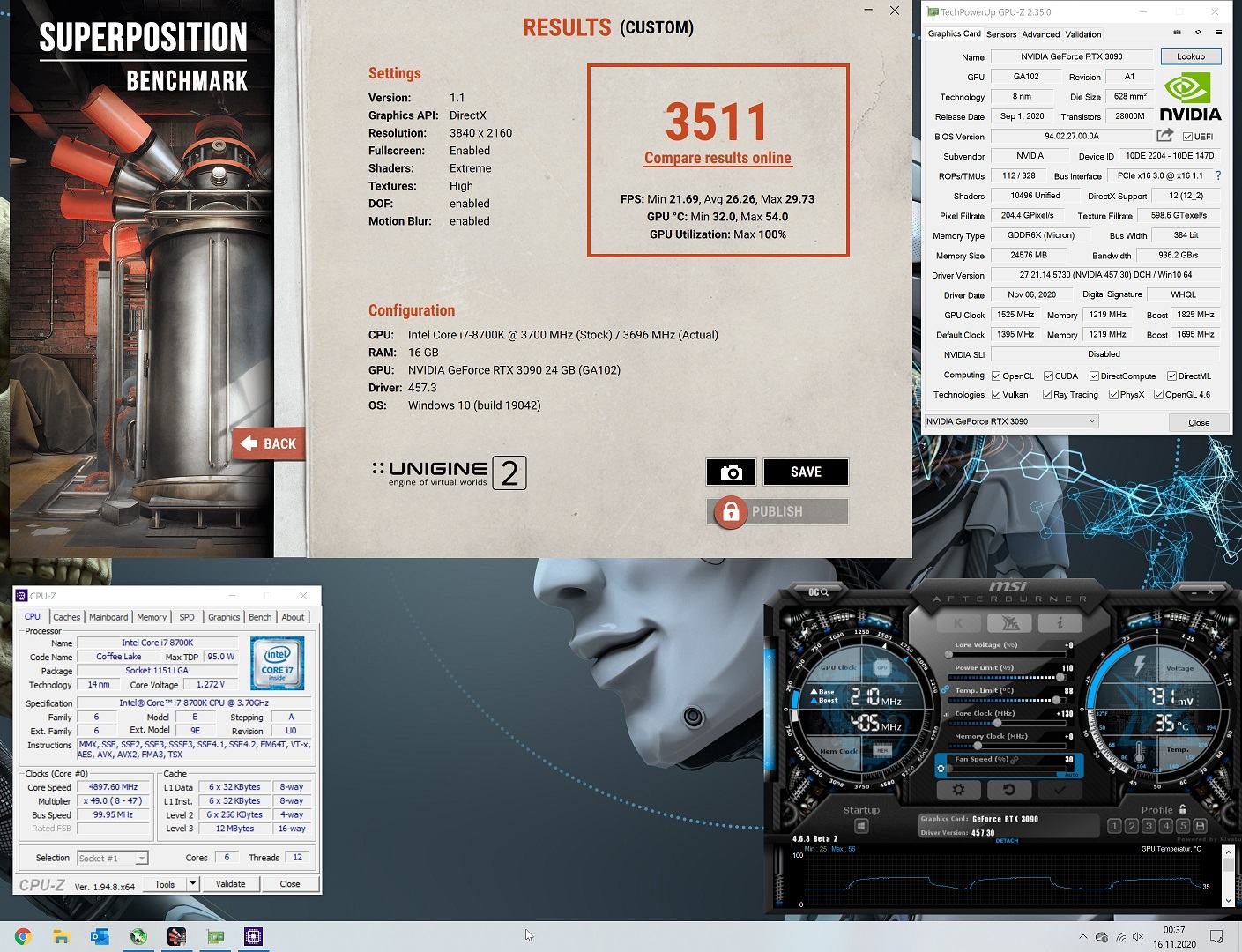Viewport: 1242px width, 952px height.
Task: Open the Caches tab in CPU-Z
Action: pyautogui.click(x=66, y=617)
